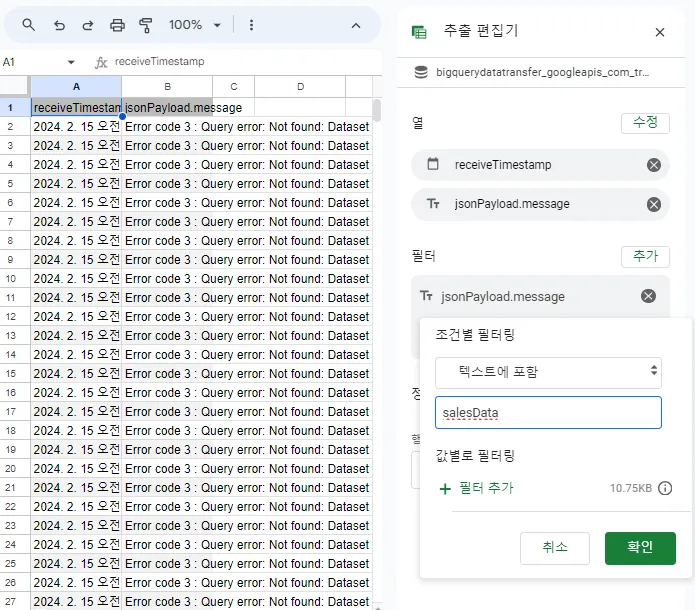
Task: Remove the jsonPayload.message filter
Action: click(x=648, y=296)
